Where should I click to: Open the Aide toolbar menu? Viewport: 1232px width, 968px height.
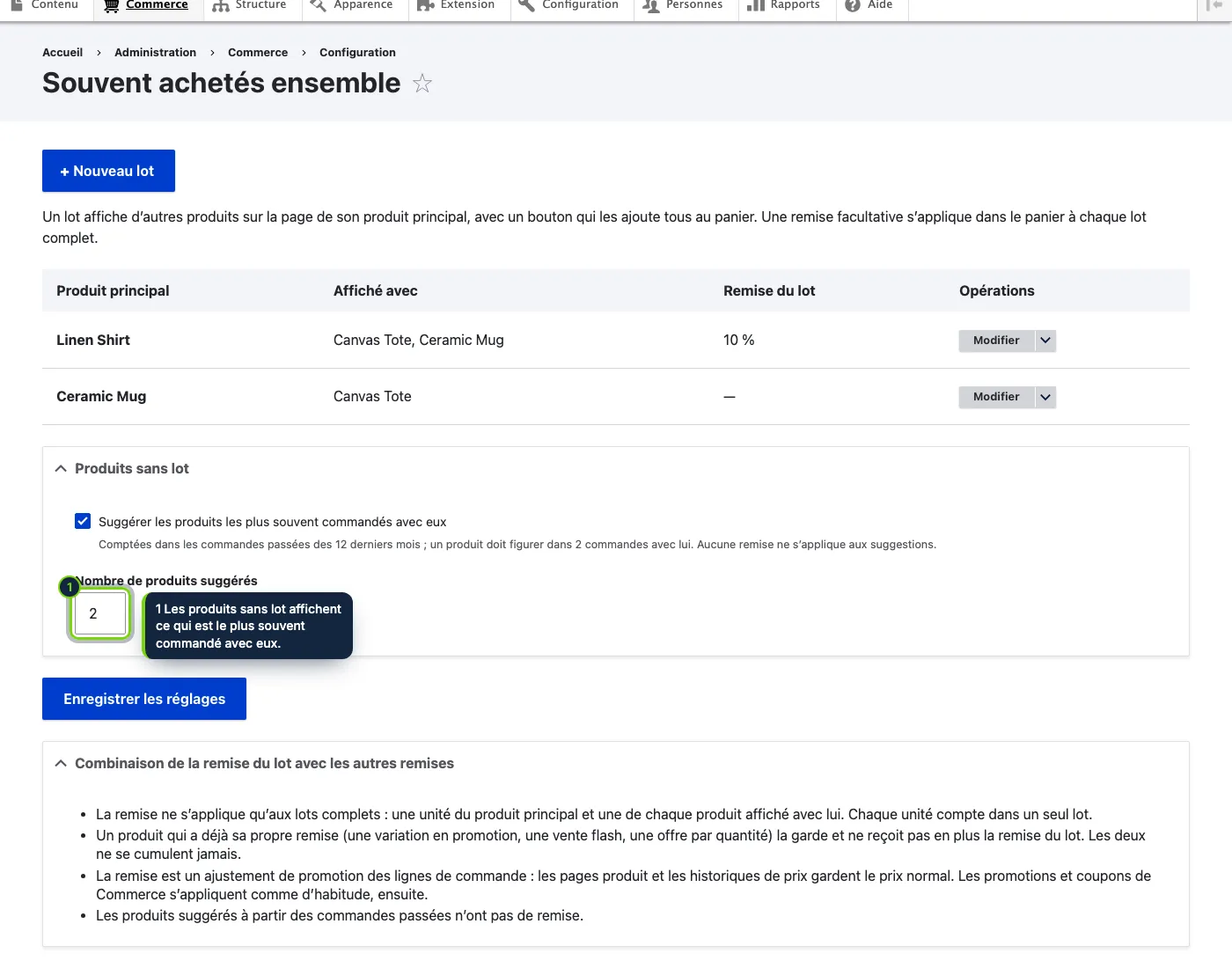(869, 5)
